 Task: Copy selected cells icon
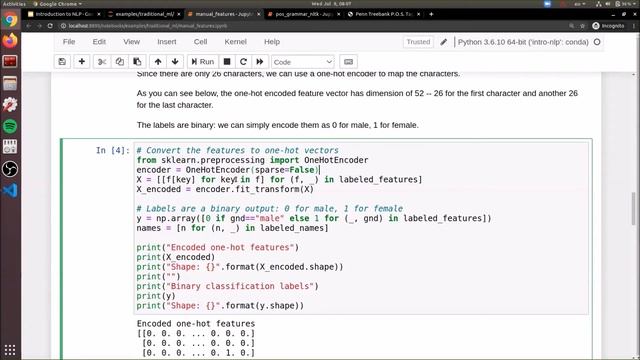tap(120, 62)
